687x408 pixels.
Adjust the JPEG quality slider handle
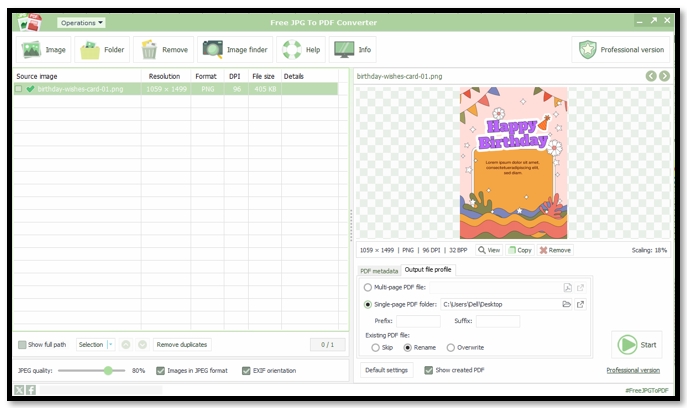(108, 370)
